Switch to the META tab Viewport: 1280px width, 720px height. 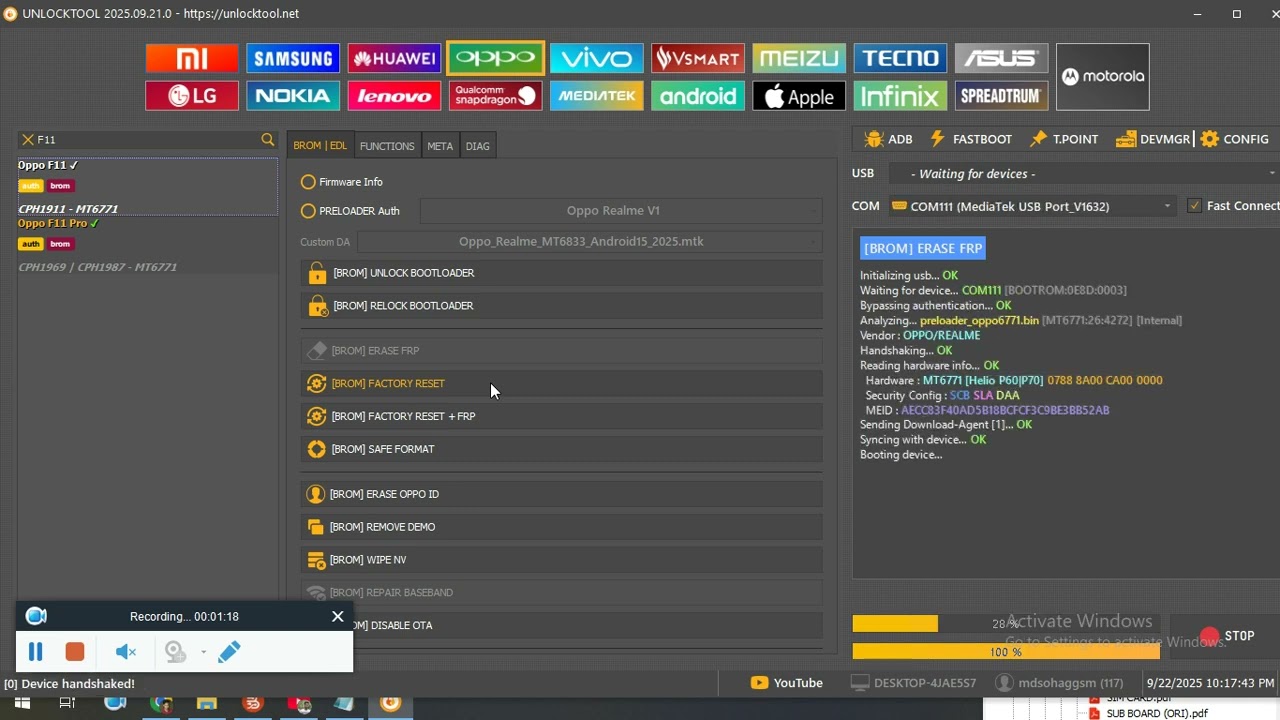pos(440,146)
